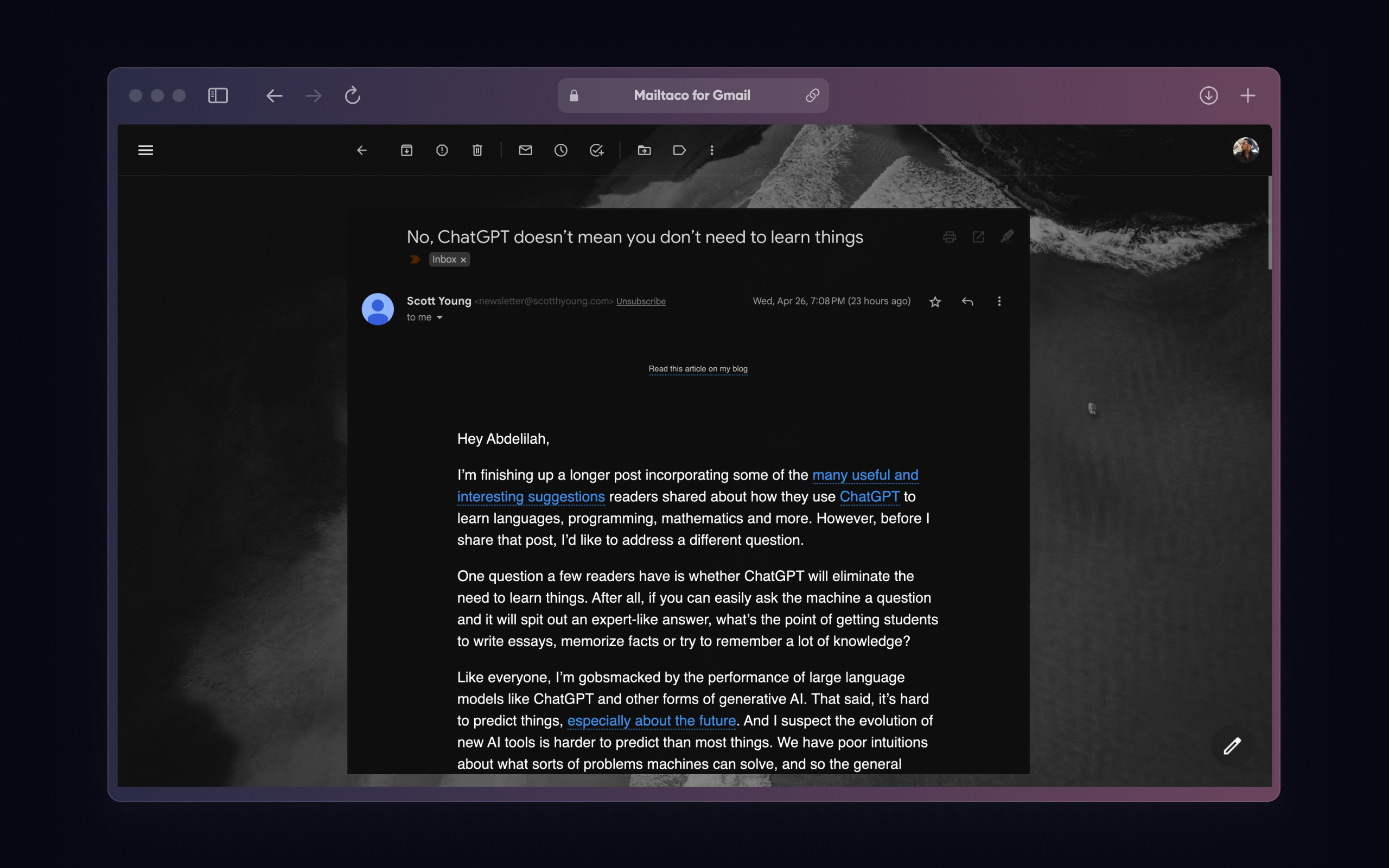Click Scott Young's sender avatar

click(378, 309)
